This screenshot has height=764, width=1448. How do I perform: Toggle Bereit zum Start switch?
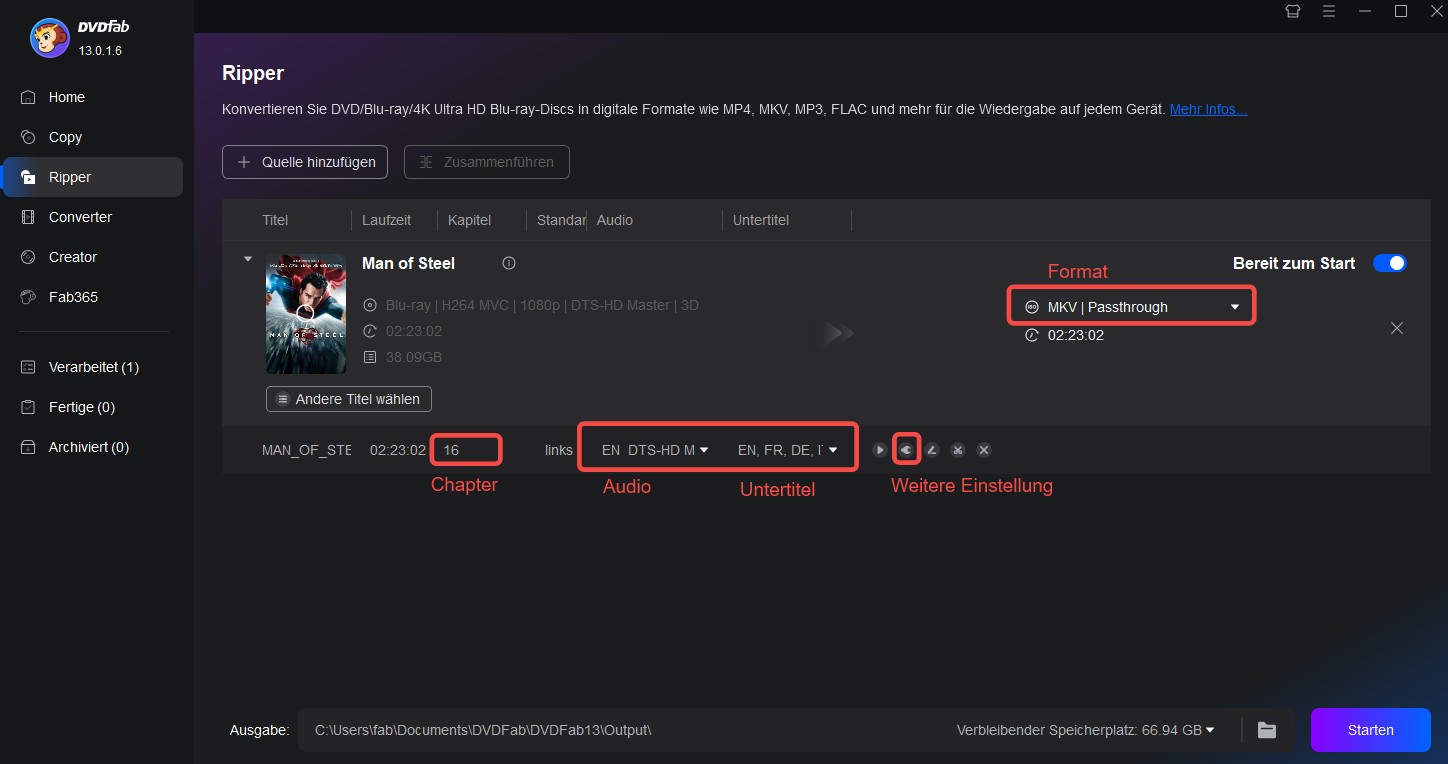coord(1390,263)
